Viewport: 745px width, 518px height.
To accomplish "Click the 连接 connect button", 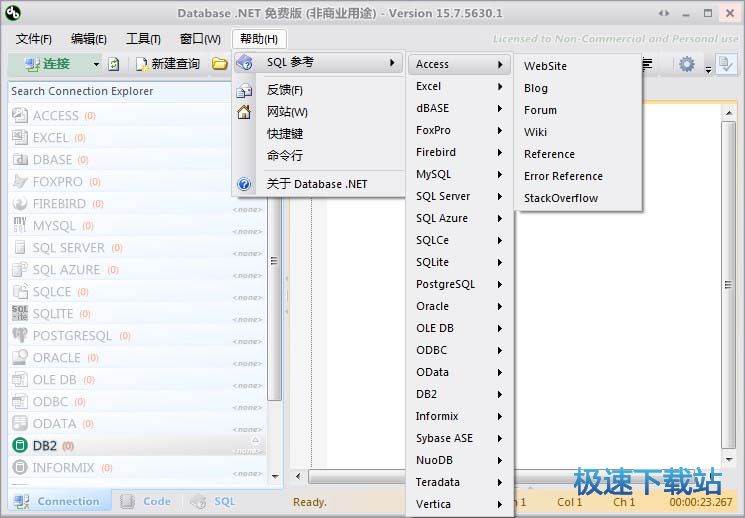I will [x=48, y=64].
